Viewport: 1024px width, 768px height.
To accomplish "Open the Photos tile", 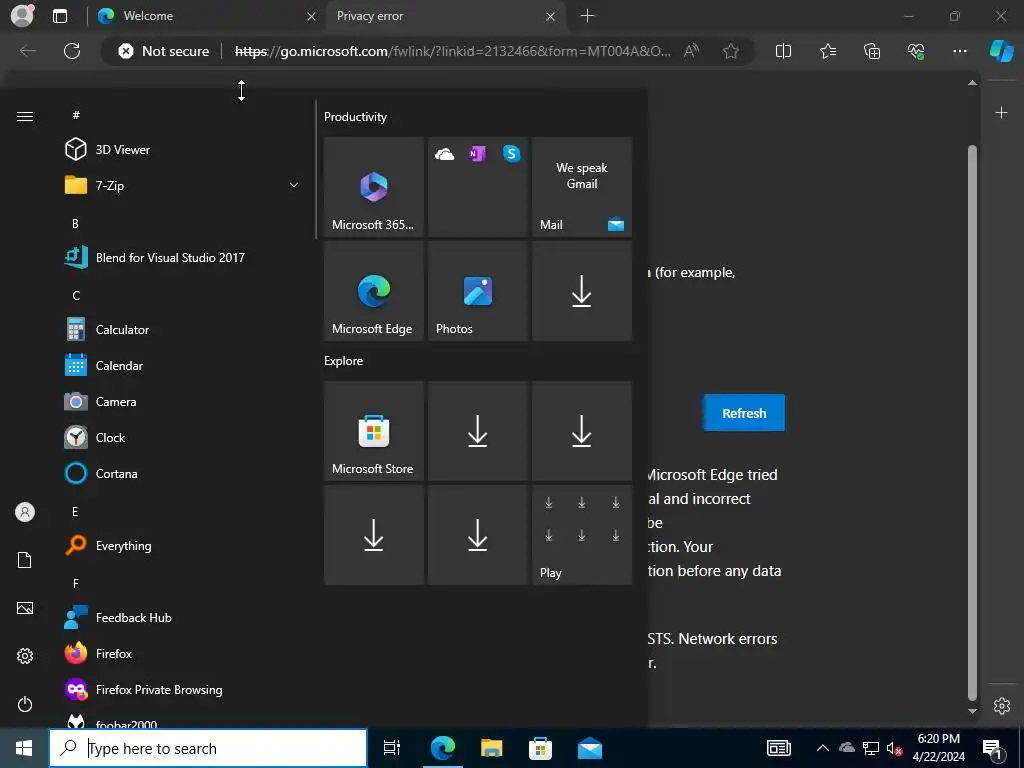I will coord(477,291).
